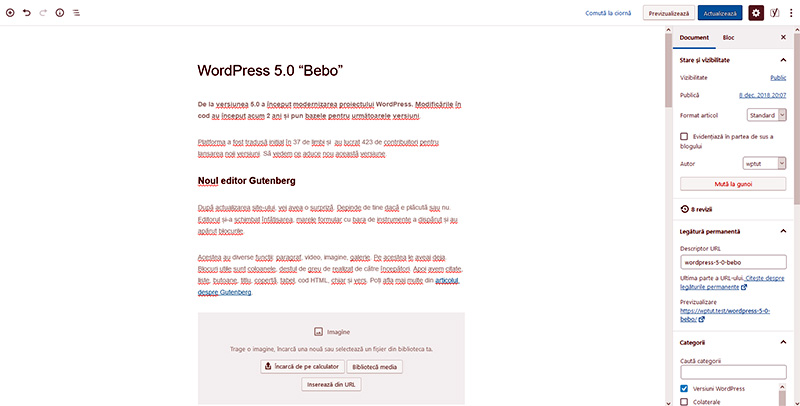800x406 pixels.
Task: Click the editor vertical scrollbar thumb
Action: coord(668,70)
